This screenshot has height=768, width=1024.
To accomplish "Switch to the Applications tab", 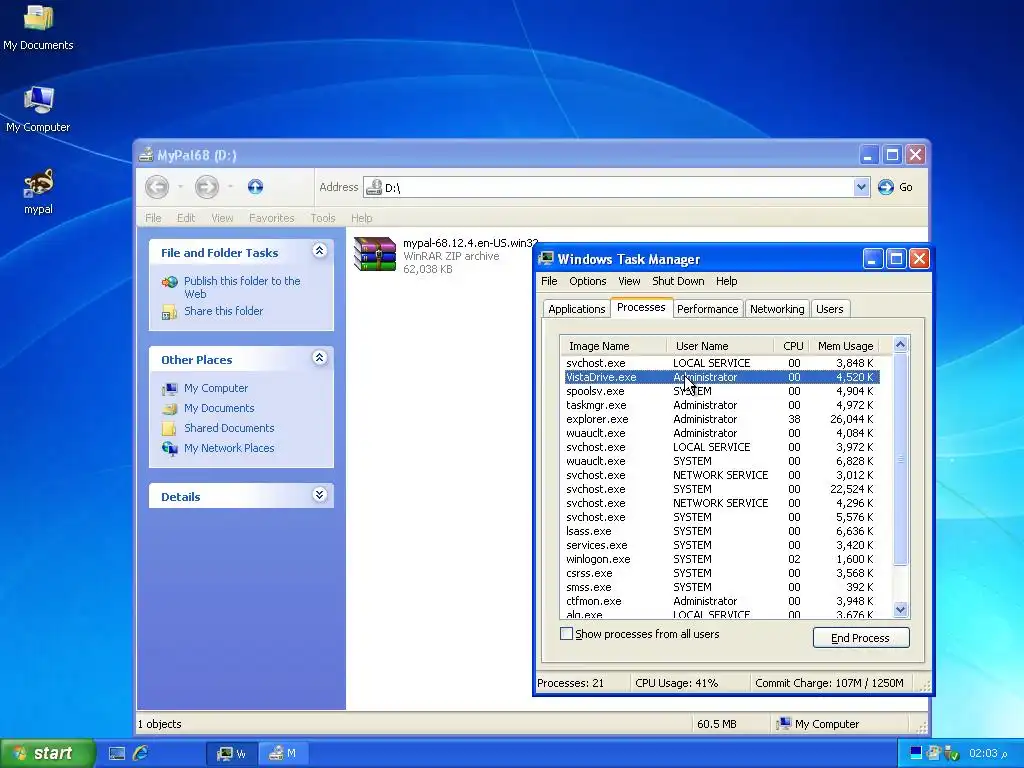I will [x=577, y=309].
